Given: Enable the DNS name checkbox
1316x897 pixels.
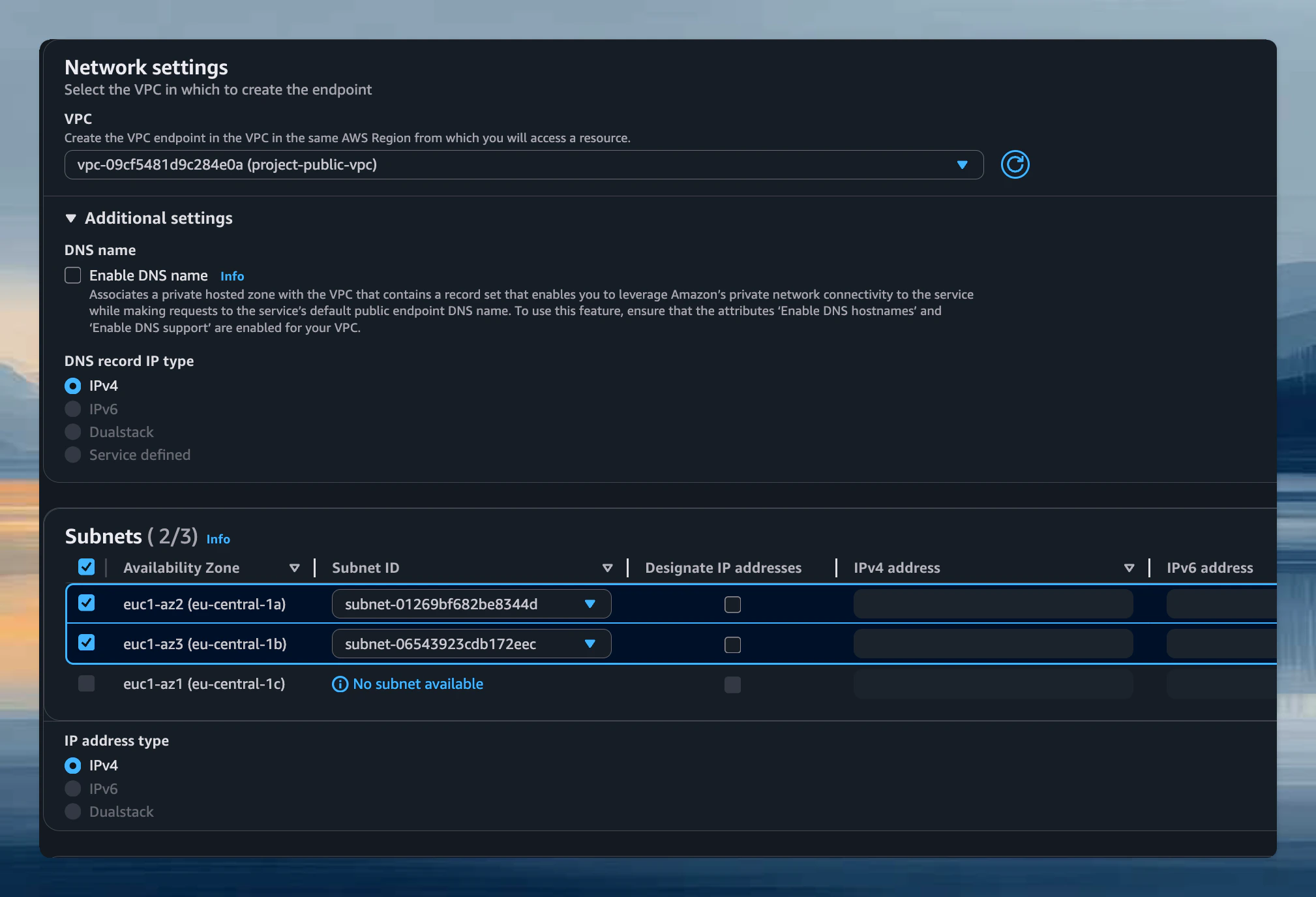Looking at the screenshot, I should tap(72, 275).
